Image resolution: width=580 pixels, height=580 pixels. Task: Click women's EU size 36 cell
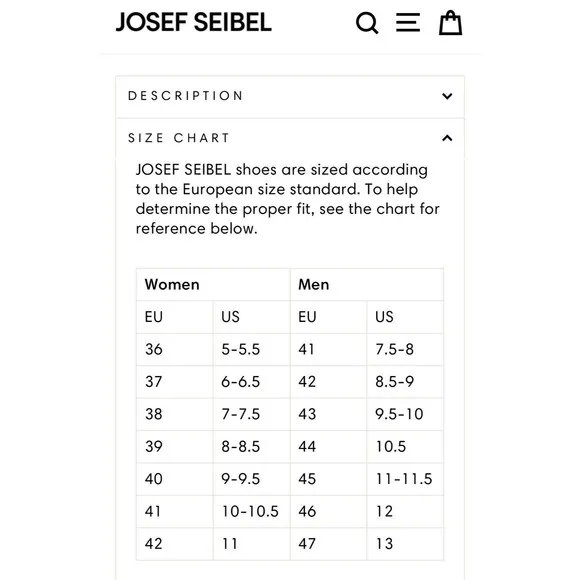pos(175,349)
